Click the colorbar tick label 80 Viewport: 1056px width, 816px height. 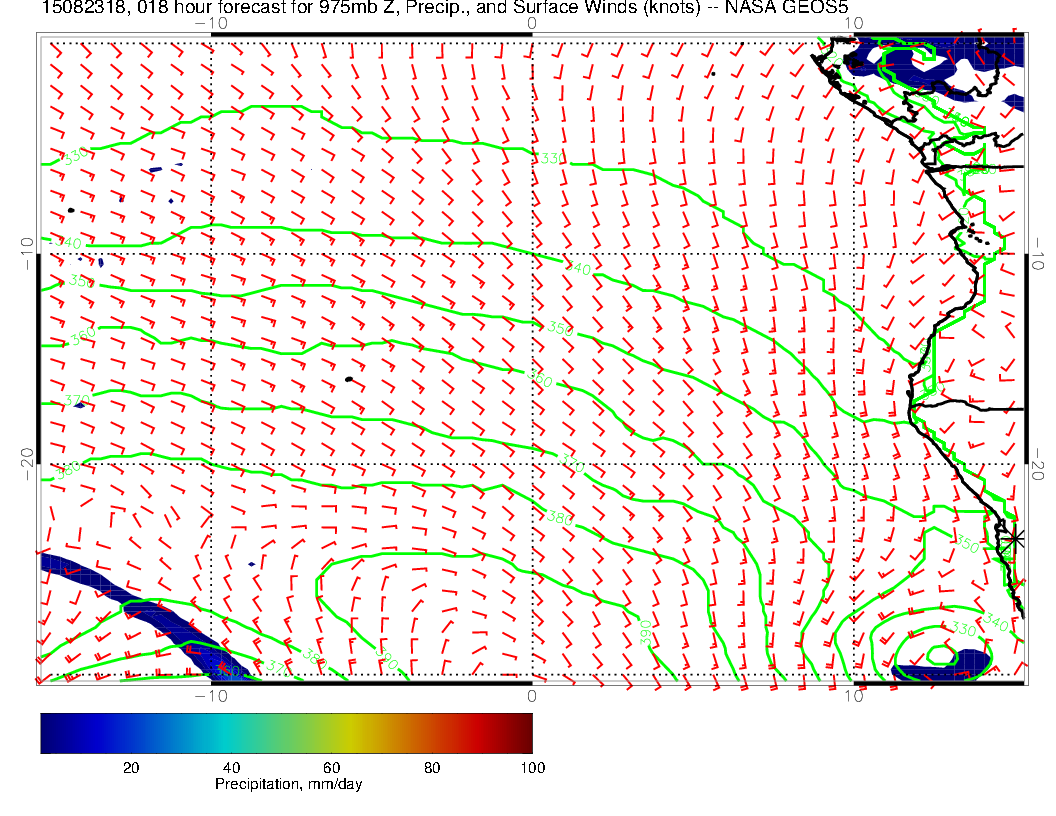(431, 767)
